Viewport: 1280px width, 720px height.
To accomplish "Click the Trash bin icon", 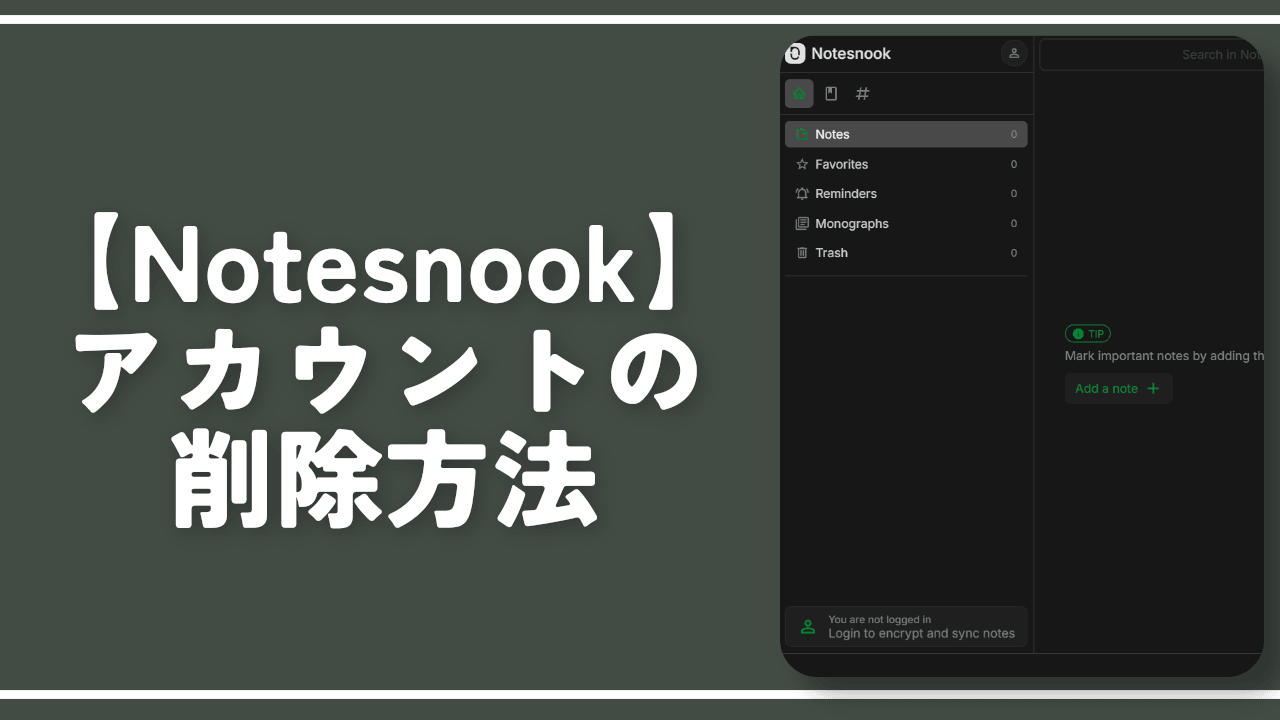I will point(802,253).
